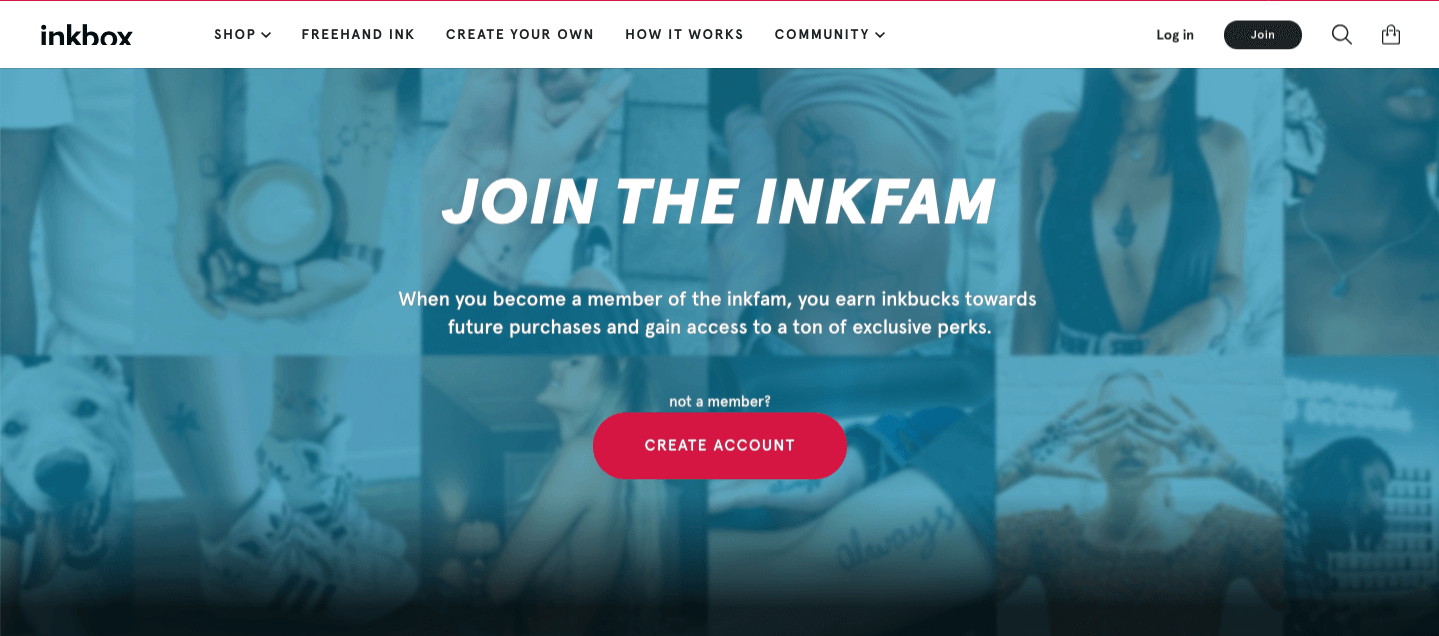
Task: Expand the chevron next to SHOP
Action: click(266, 35)
